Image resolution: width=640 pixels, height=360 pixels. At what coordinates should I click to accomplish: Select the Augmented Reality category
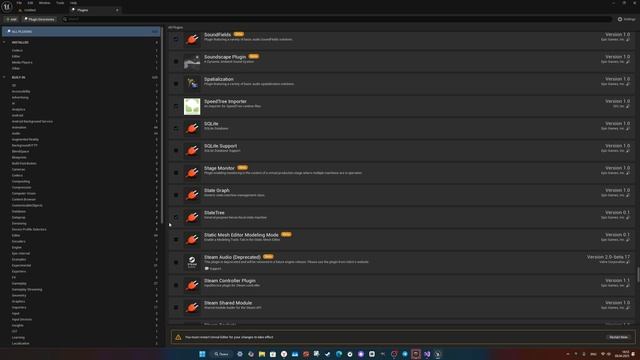(25, 140)
